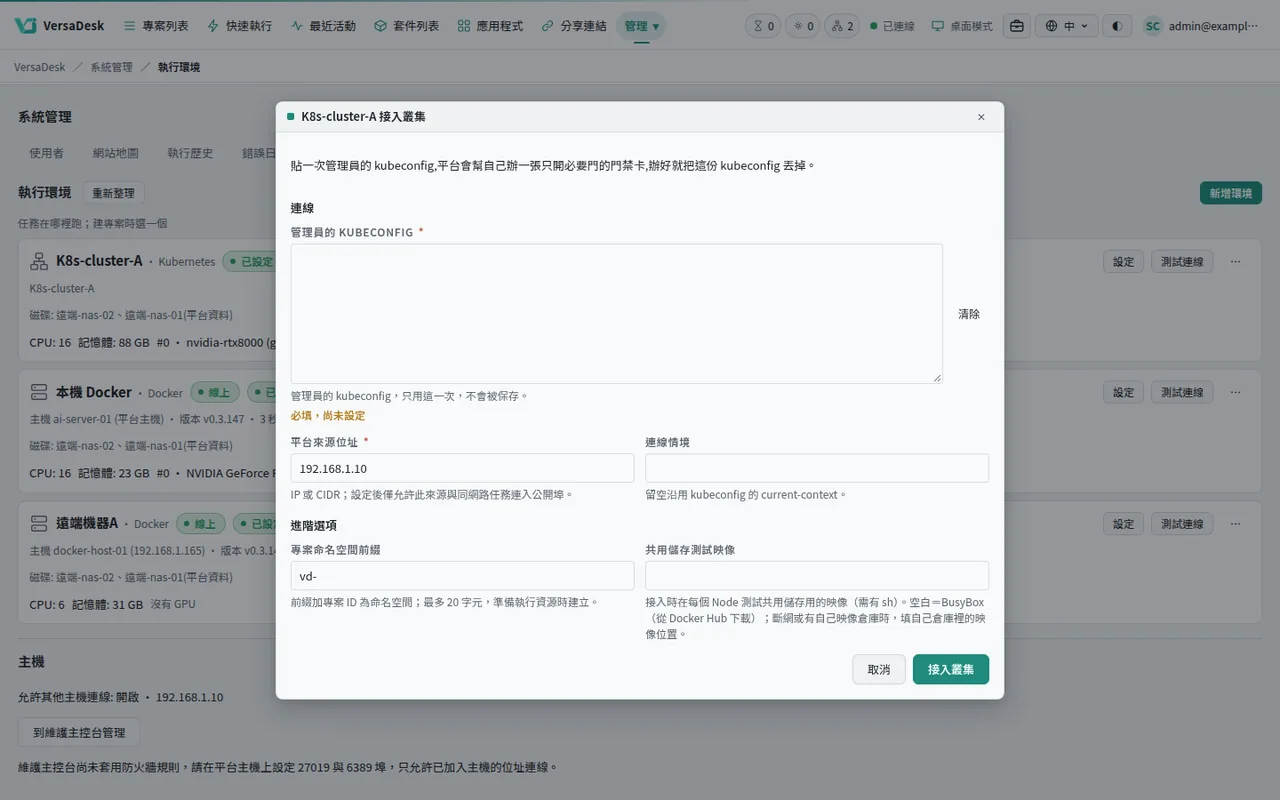Open the 專案列表 project list

point(155,26)
